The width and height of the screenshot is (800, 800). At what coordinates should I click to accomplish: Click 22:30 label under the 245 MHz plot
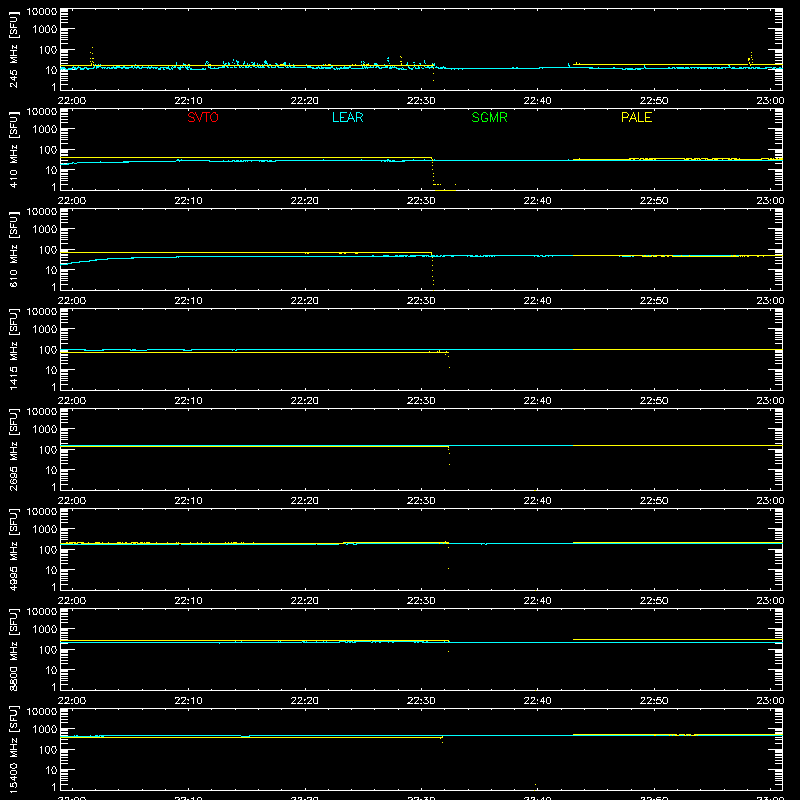tap(421, 101)
